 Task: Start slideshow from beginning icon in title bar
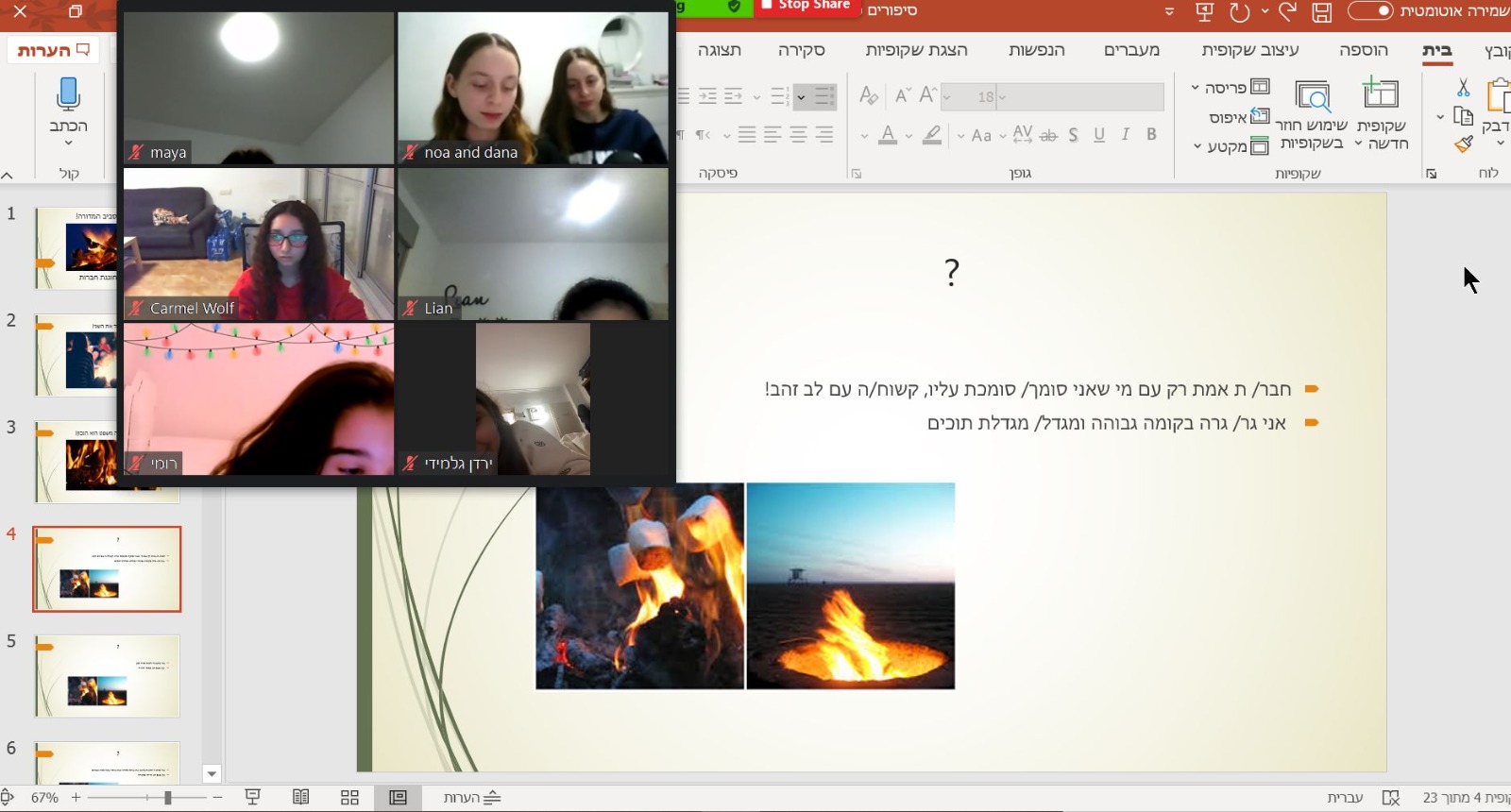coord(1204,11)
